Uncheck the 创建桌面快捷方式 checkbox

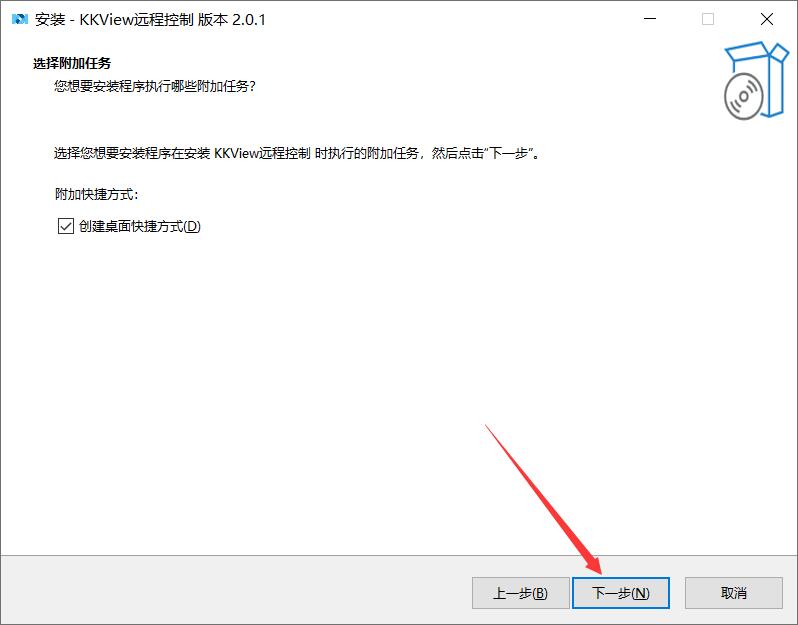pyautogui.click(x=66, y=226)
